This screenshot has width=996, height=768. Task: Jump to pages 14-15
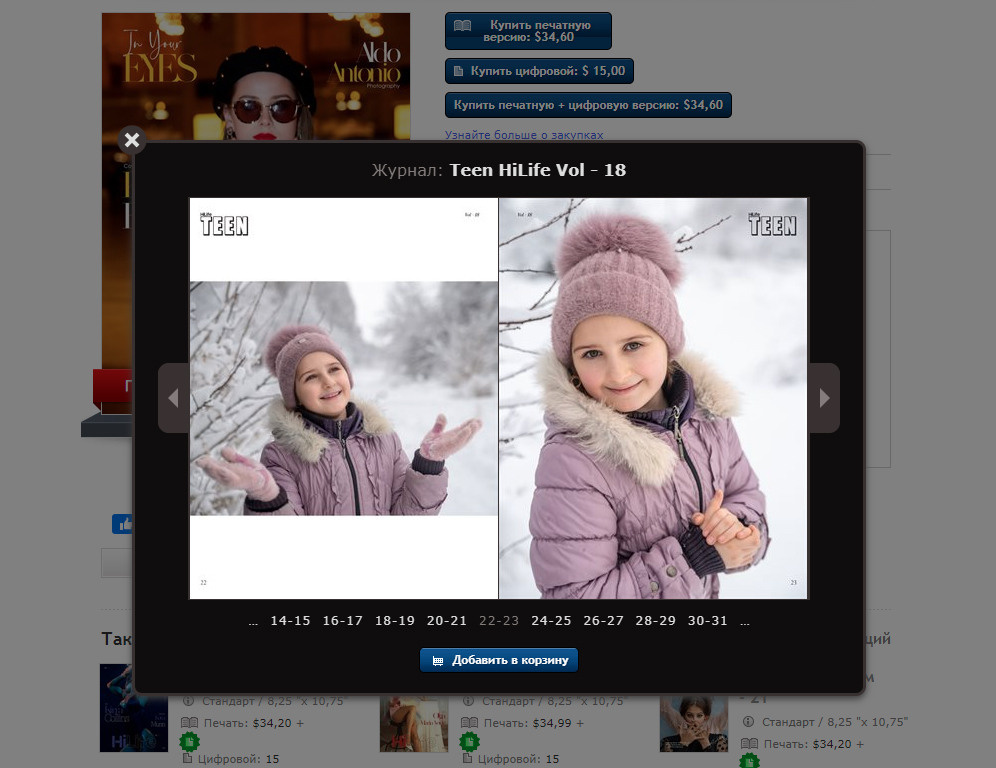290,621
